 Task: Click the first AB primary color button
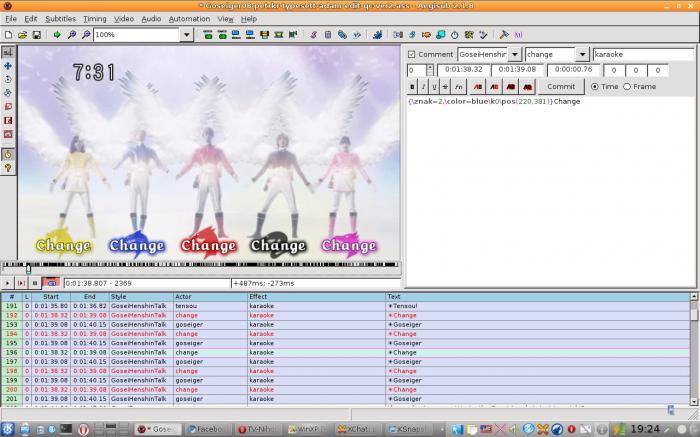pos(478,87)
